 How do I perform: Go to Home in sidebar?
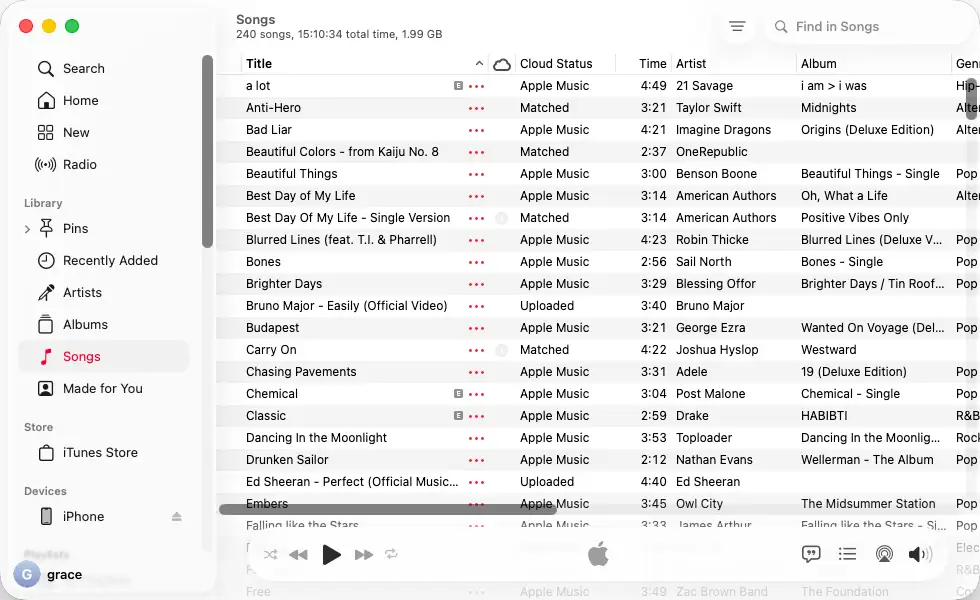(x=80, y=101)
